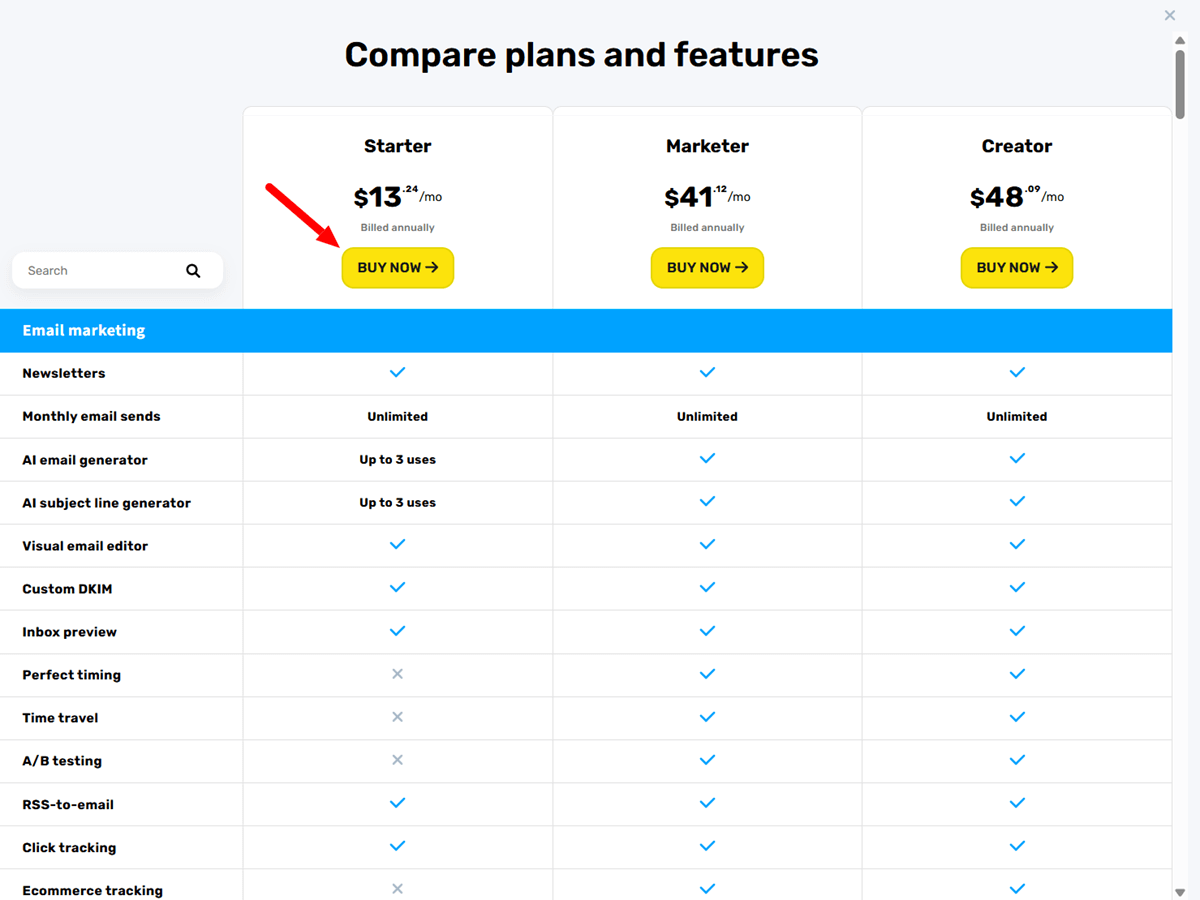Image resolution: width=1200 pixels, height=900 pixels.
Task: Click the scrollbar up arrow
Action: [x=1179, y=40]
